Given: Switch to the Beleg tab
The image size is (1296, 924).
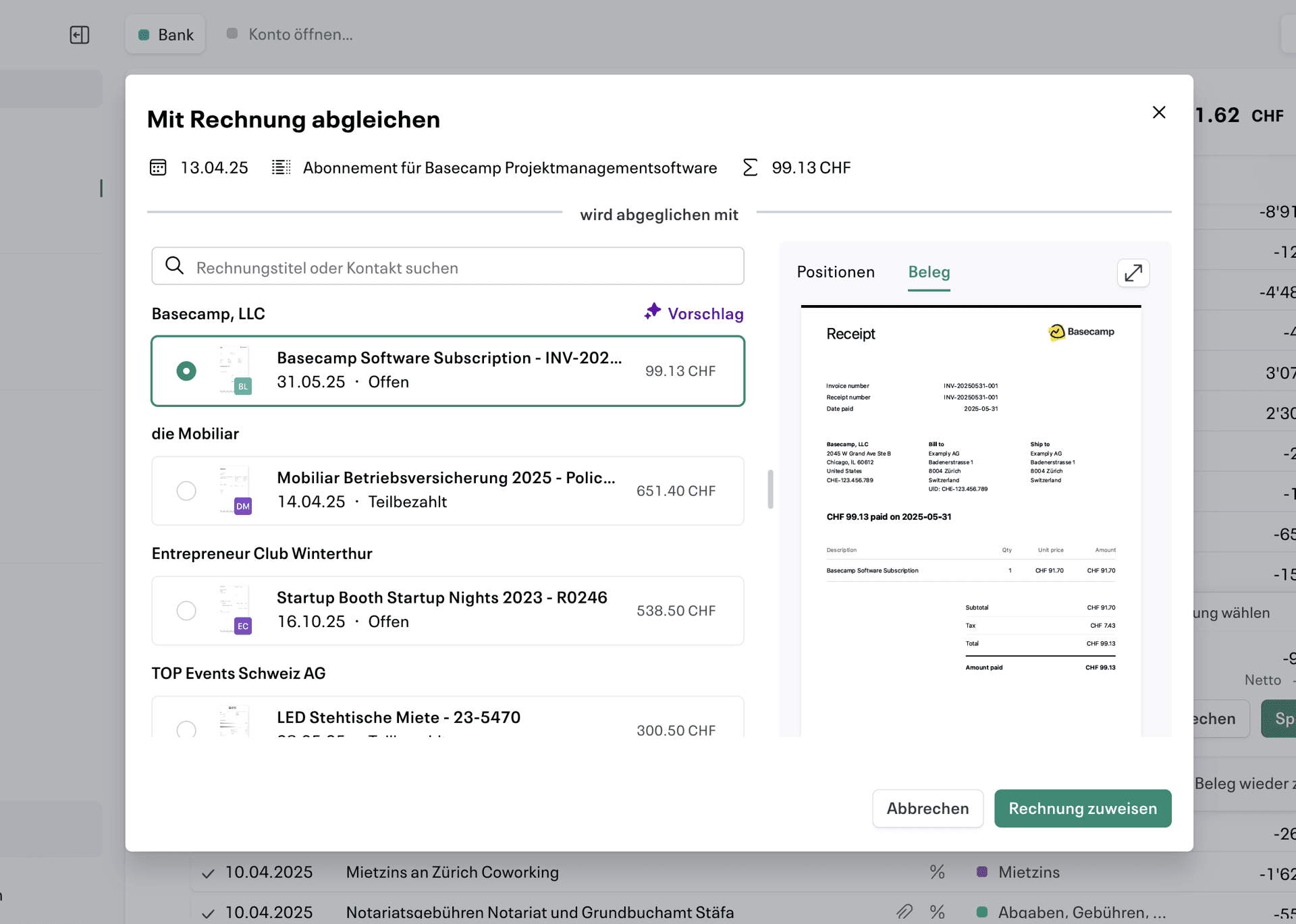Looking at the screenshot, I should (929, 272).
